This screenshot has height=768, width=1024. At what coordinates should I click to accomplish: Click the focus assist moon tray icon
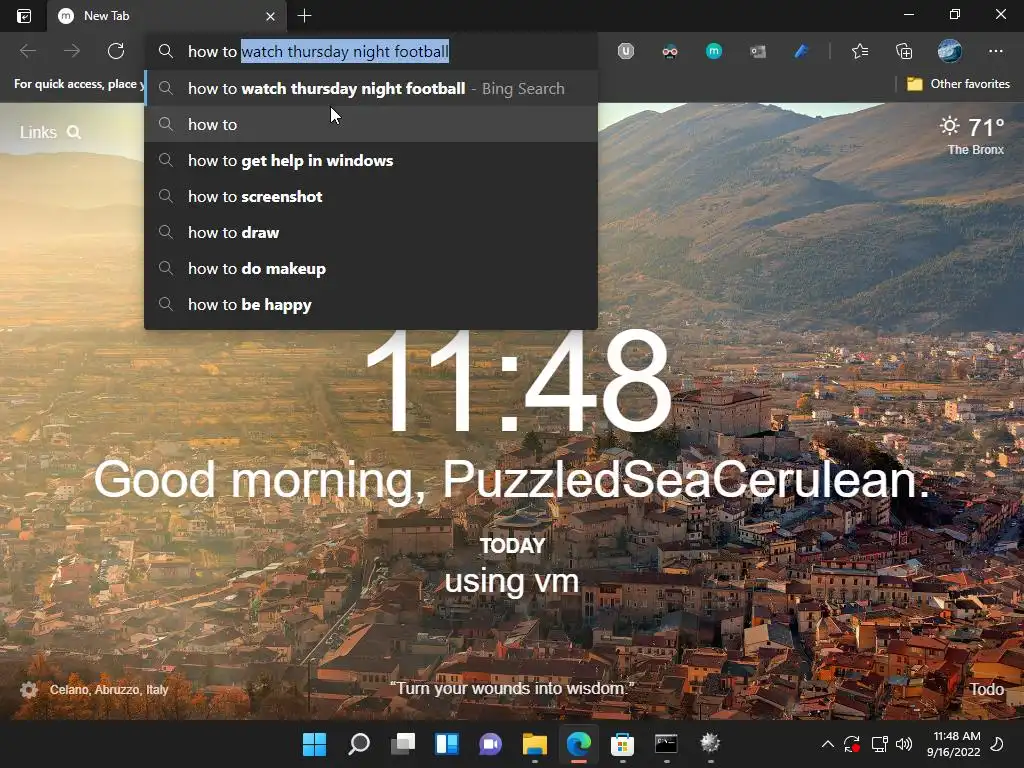[x=997, y=744]
